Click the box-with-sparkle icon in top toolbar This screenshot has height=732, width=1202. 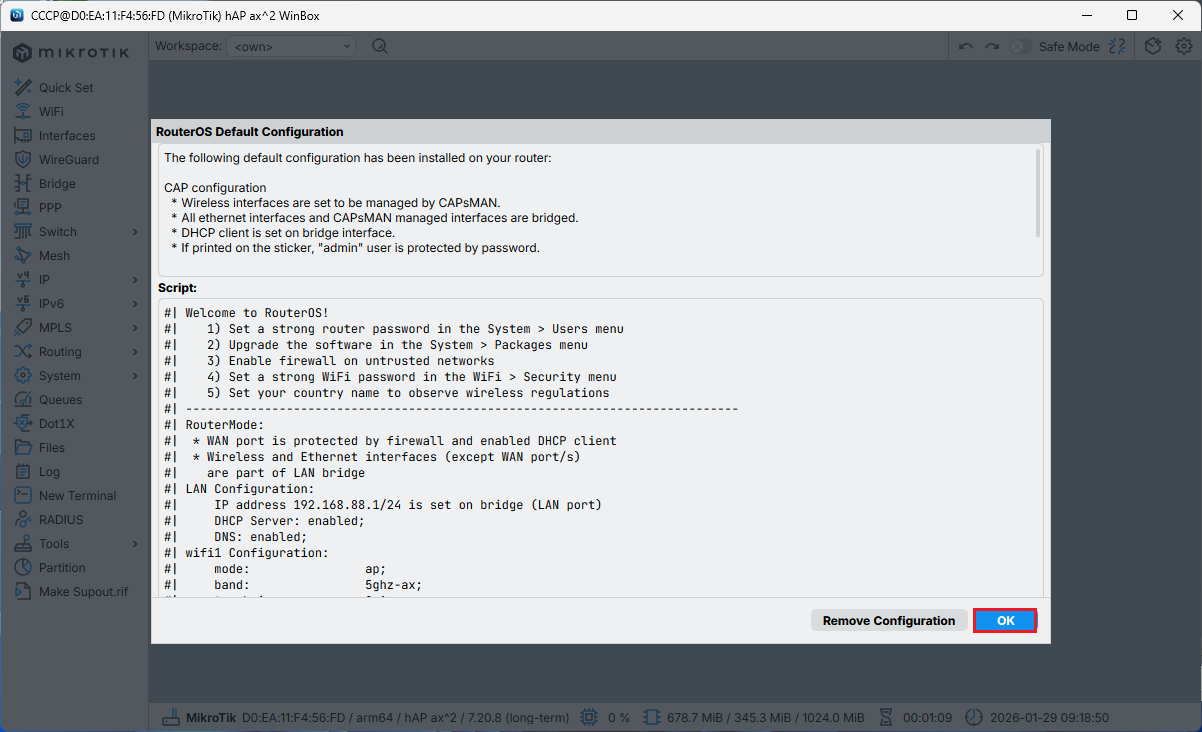(x=1153, y=46)
